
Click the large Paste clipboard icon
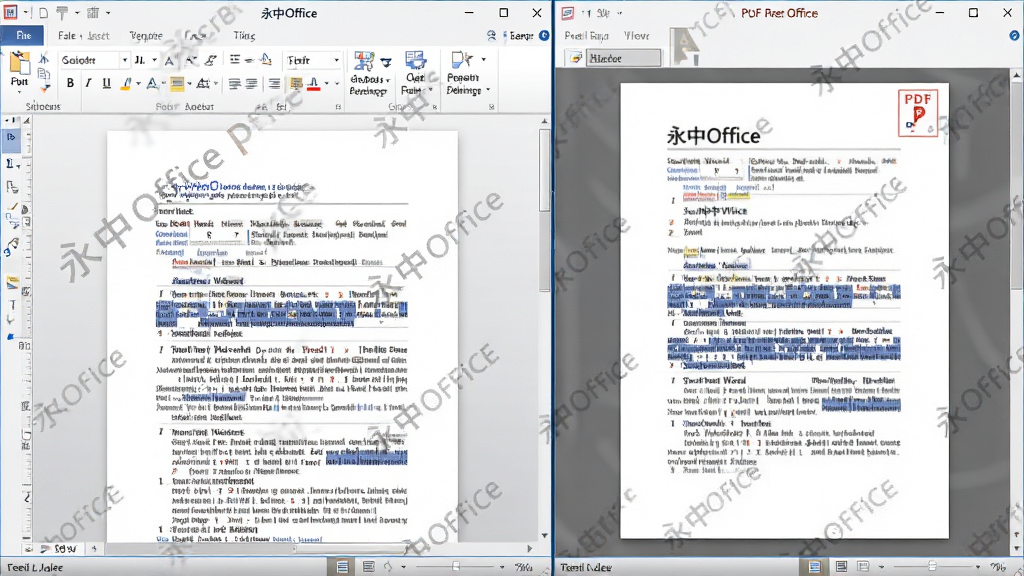(x=20, y=63)
